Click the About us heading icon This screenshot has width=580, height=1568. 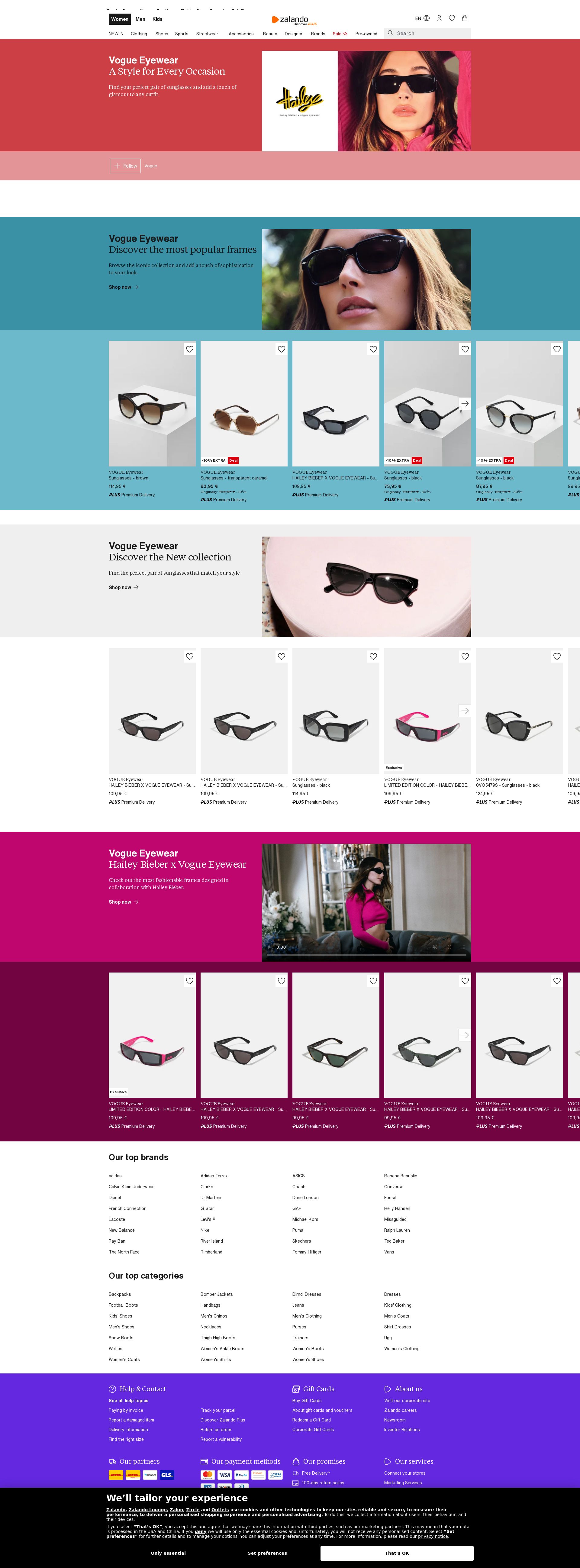click(388, 1389)
